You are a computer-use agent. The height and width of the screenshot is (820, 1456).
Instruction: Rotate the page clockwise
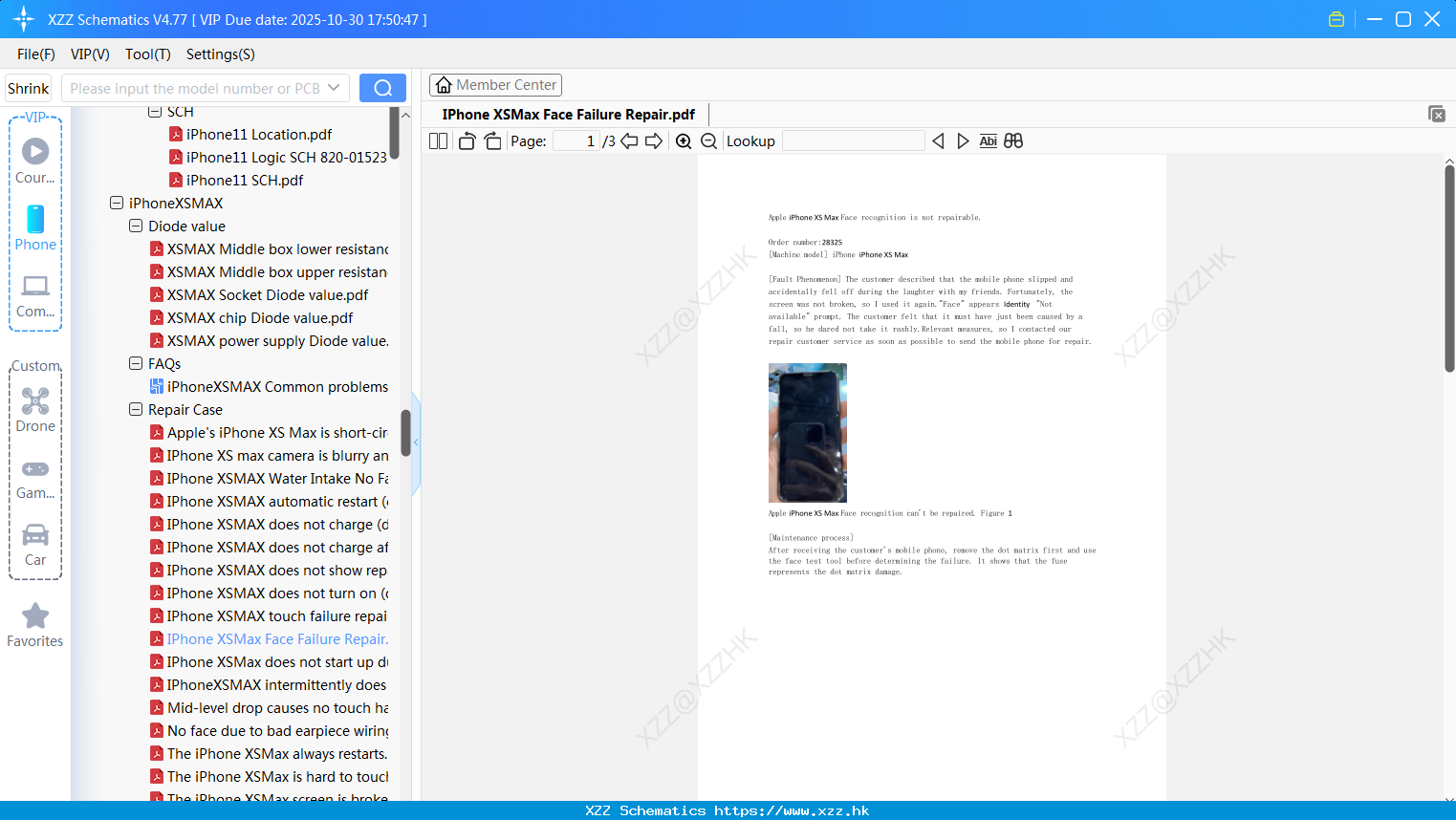tap(492, 140)
